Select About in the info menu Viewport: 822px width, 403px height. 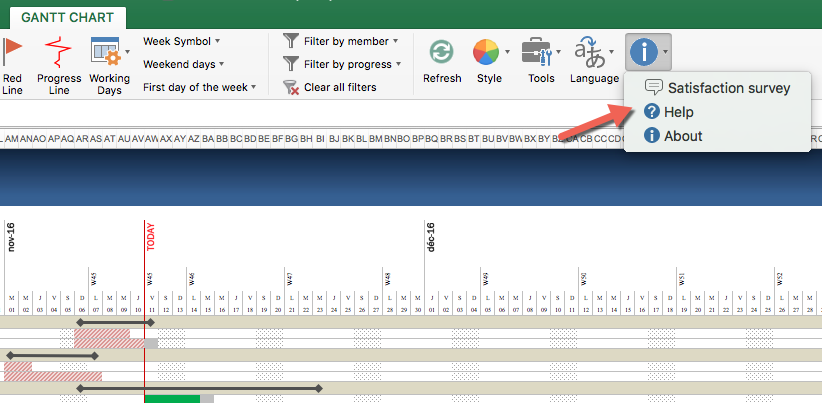point(683,136)
